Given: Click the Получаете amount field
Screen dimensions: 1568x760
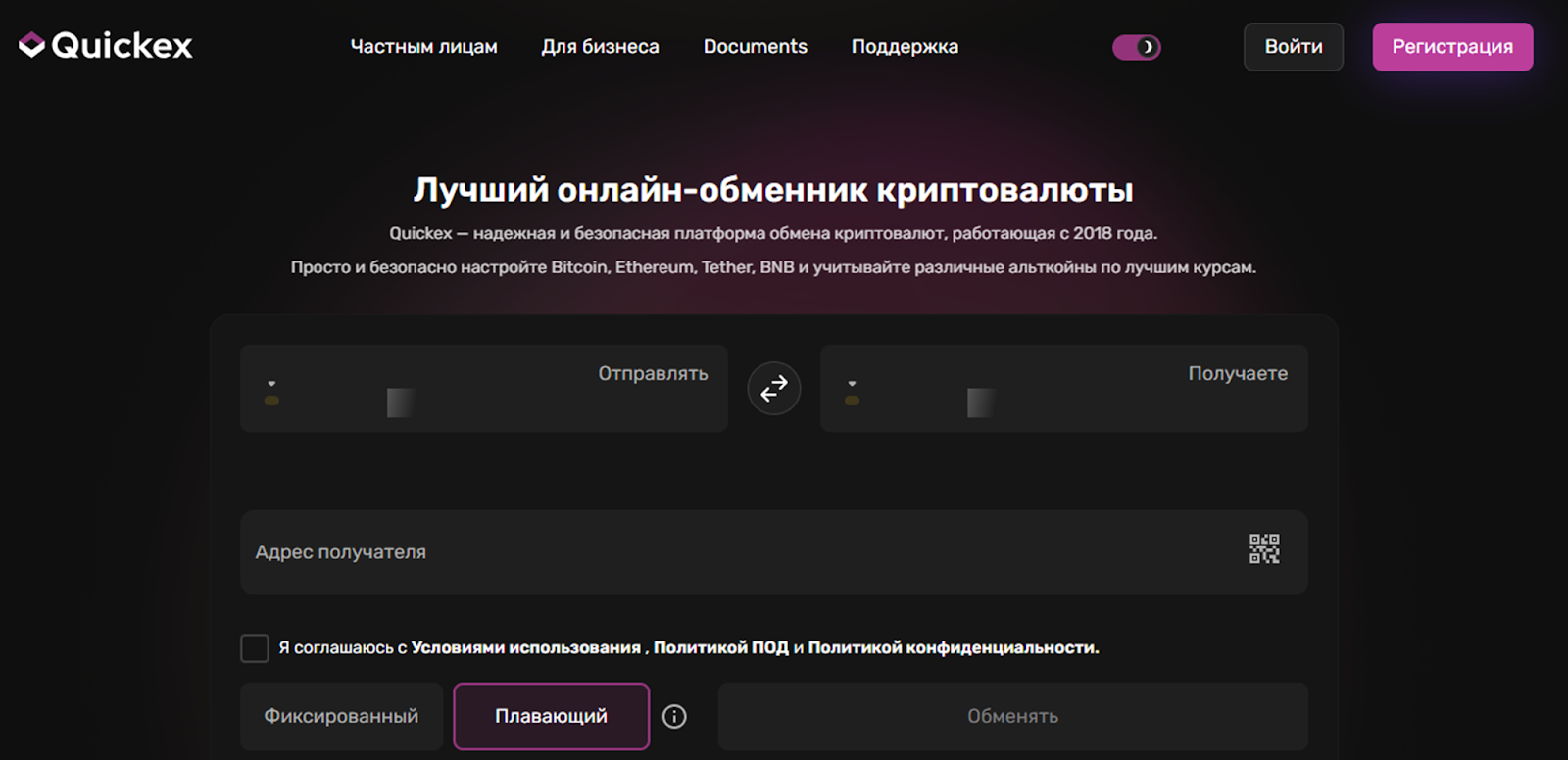Looking at the screenshot, I should [1064, 389].
